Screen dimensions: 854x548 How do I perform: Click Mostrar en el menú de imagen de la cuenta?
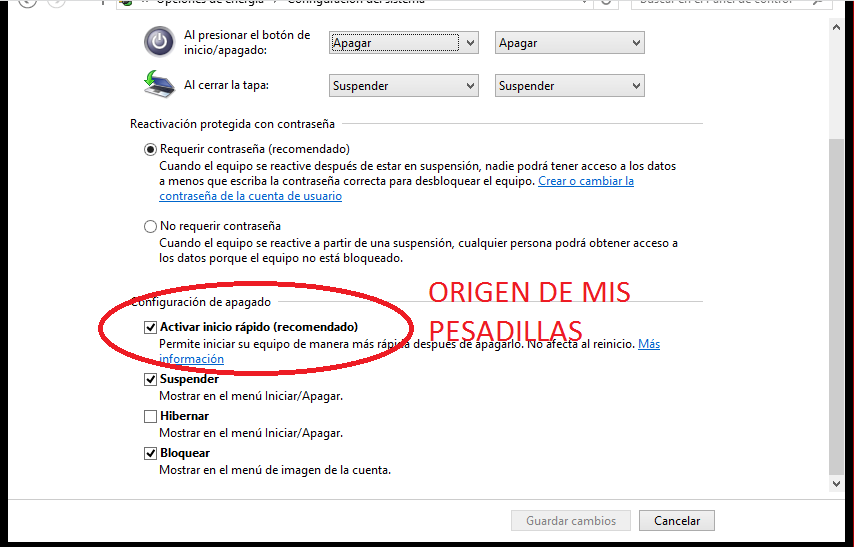(275, 470)
